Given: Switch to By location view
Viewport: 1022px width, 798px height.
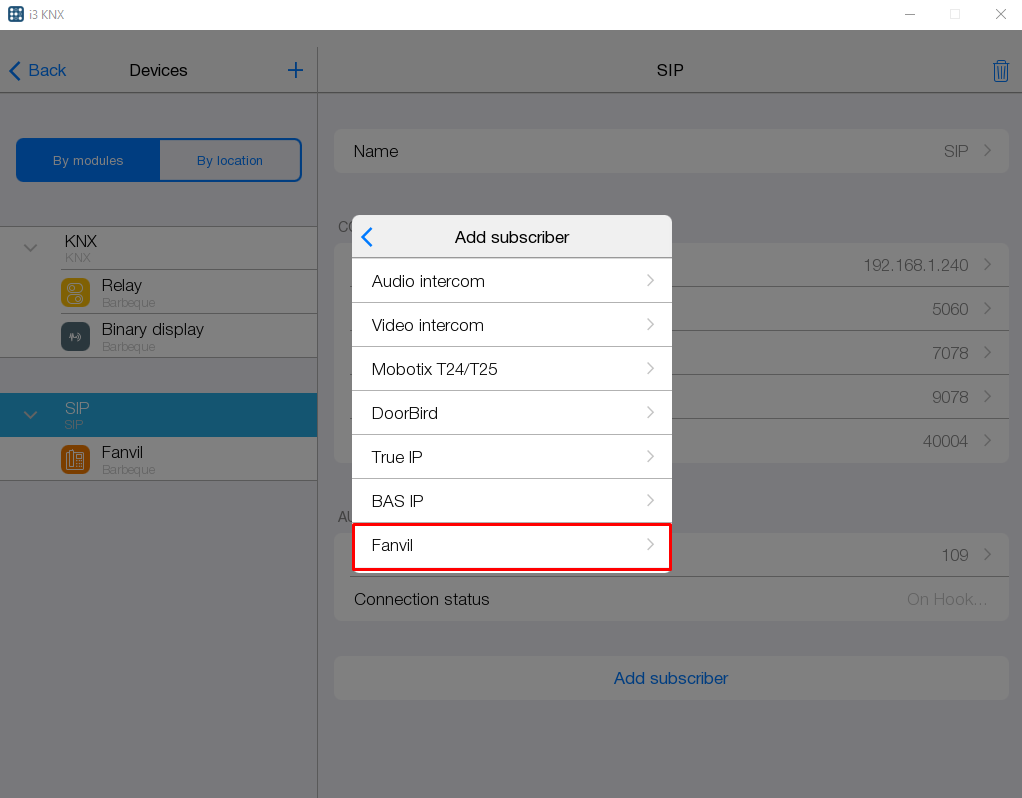Looking at the screenshot, I should pos(229,160).
